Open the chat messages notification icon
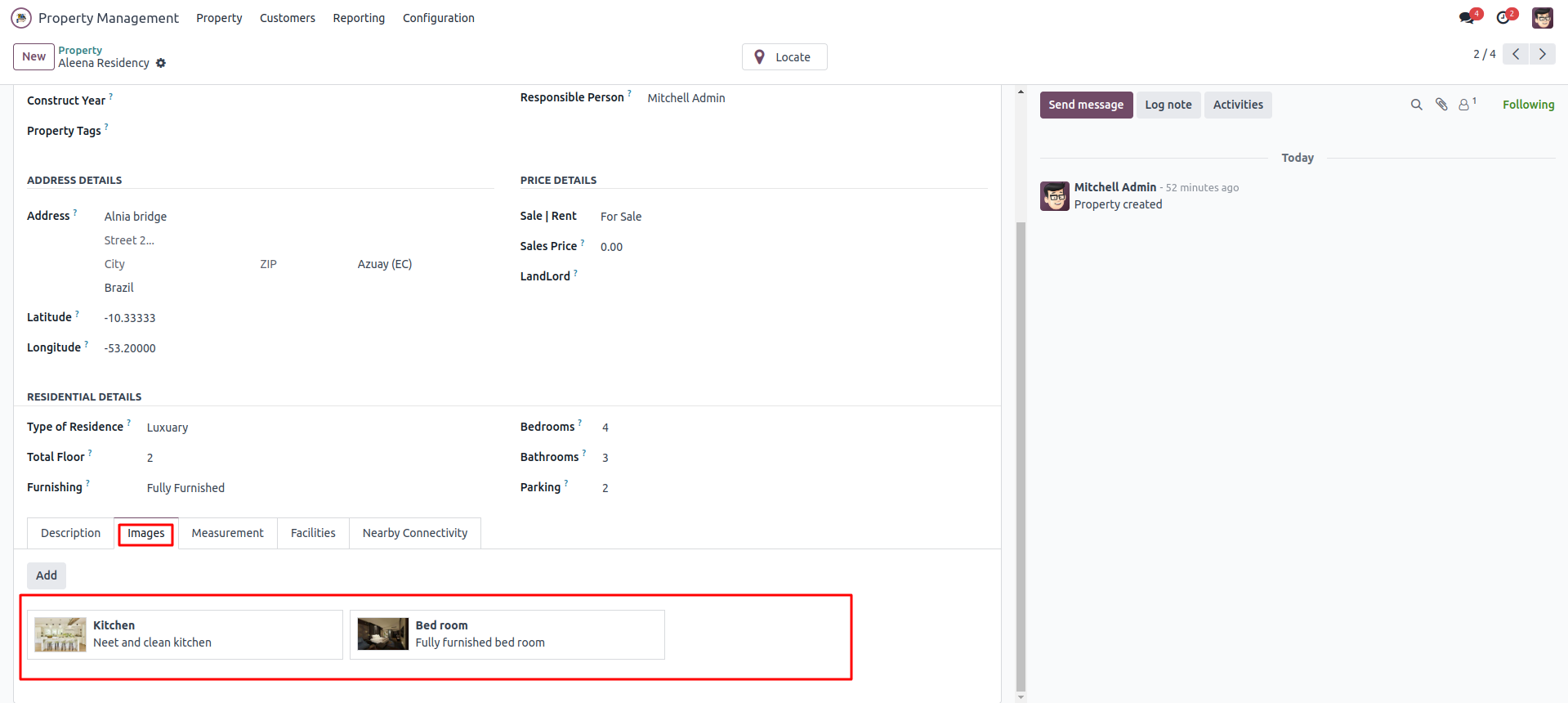 pos(1467,17)
